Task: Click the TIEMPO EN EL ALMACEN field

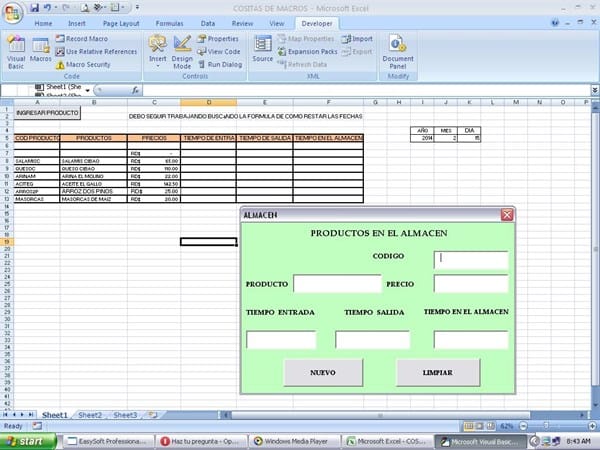Action: coord(471,340)
